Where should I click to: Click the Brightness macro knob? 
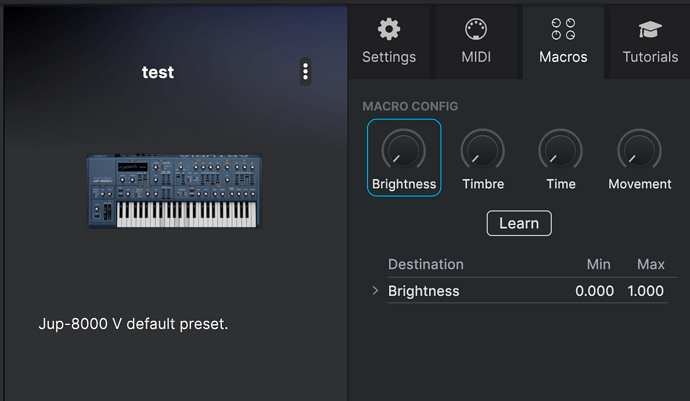(404, 150)
